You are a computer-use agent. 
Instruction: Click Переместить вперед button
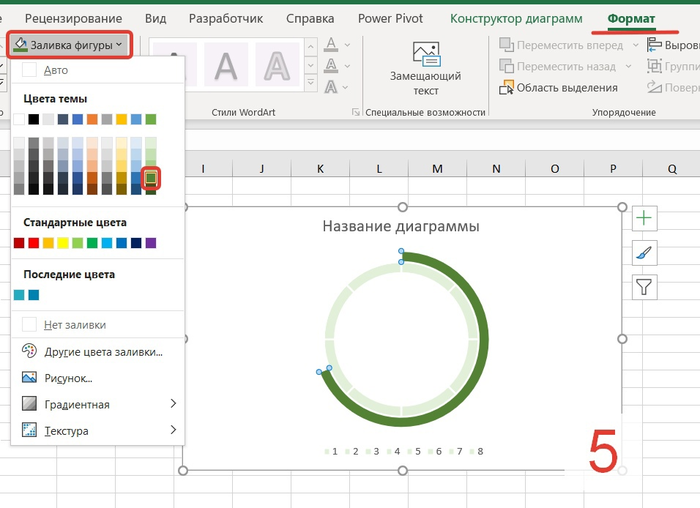(x=561, y=45)
